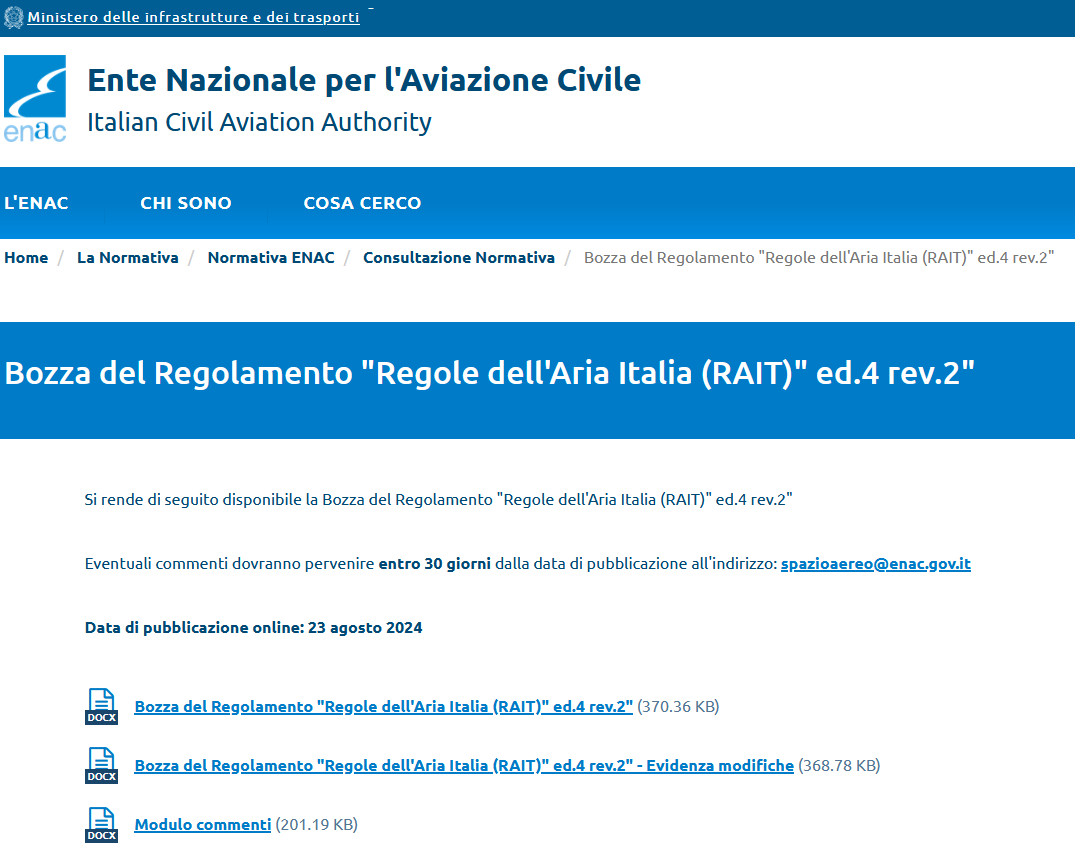1075x853 pixels.
Task: Click the Italian Civil Aviation Authority subtitle
Action: coord(259,123)
